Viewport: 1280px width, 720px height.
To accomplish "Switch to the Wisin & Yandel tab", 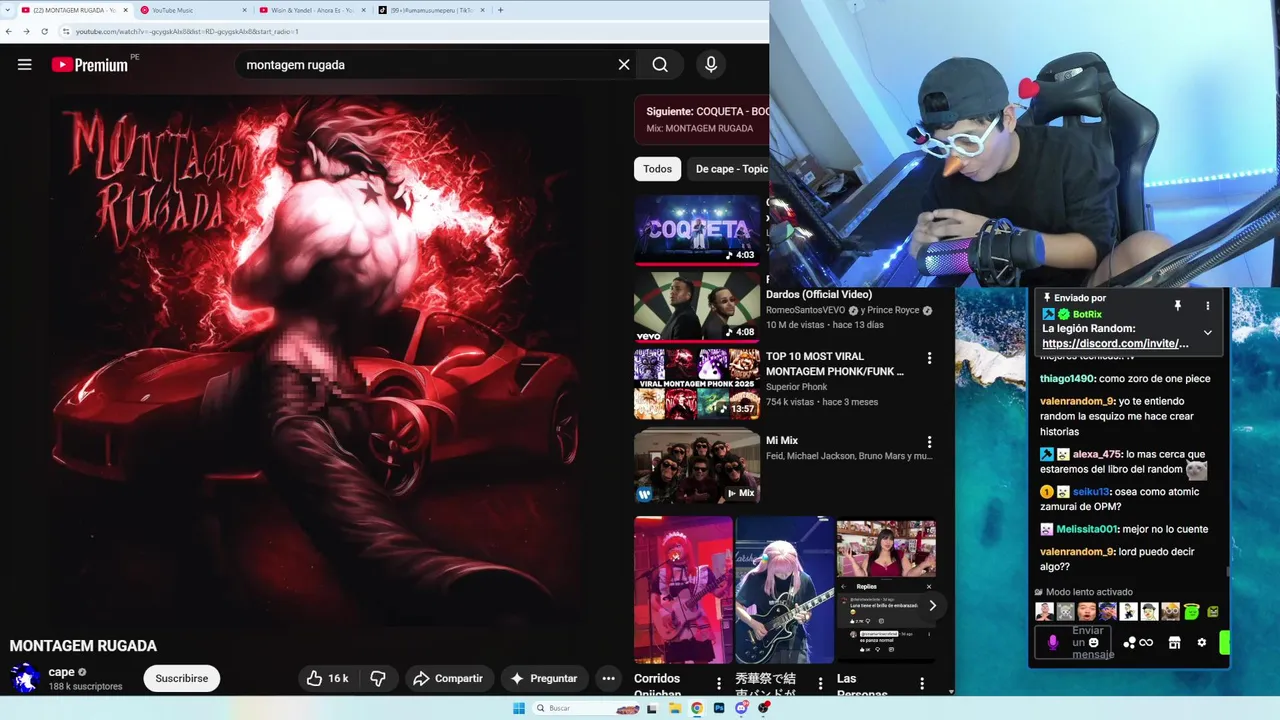I will [310, 10].
